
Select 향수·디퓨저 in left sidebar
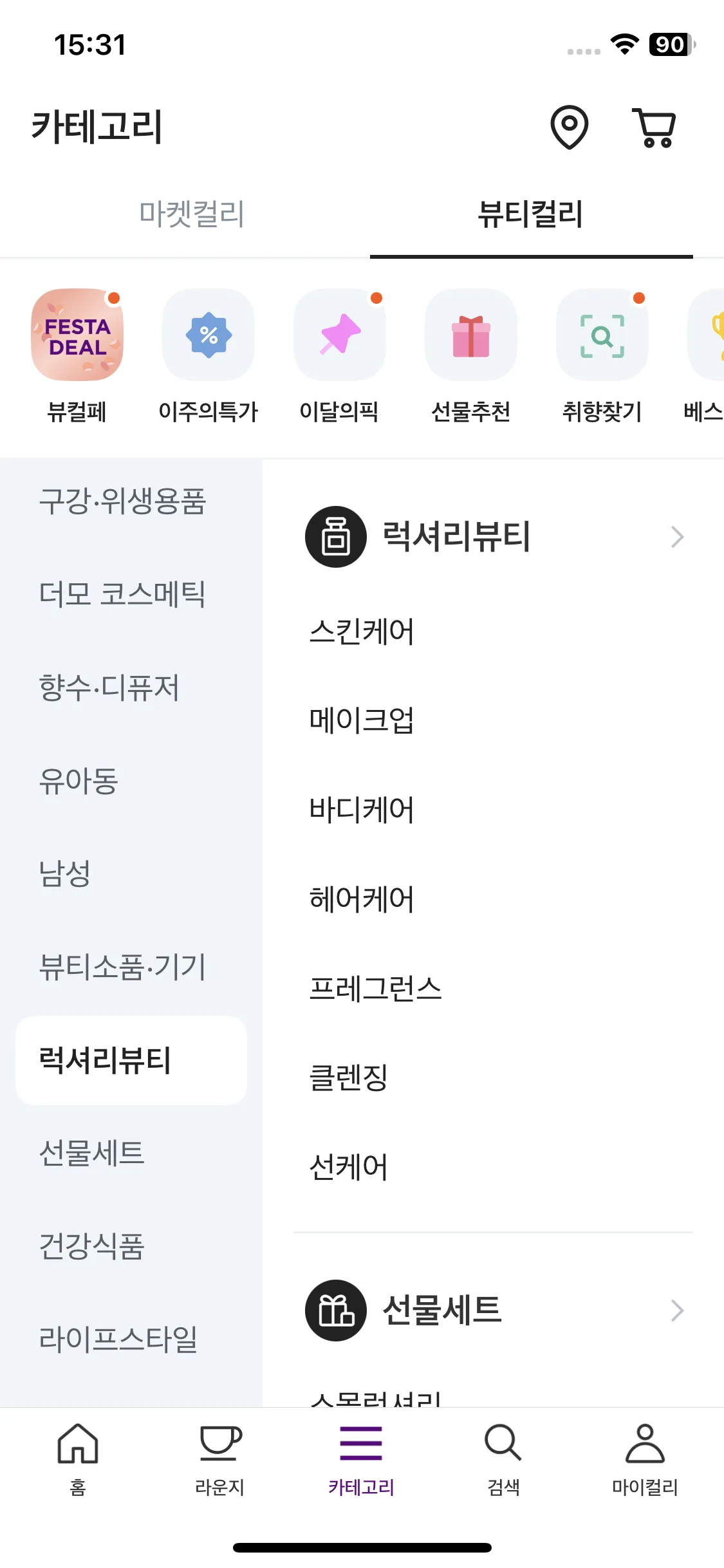click(109, 687)
